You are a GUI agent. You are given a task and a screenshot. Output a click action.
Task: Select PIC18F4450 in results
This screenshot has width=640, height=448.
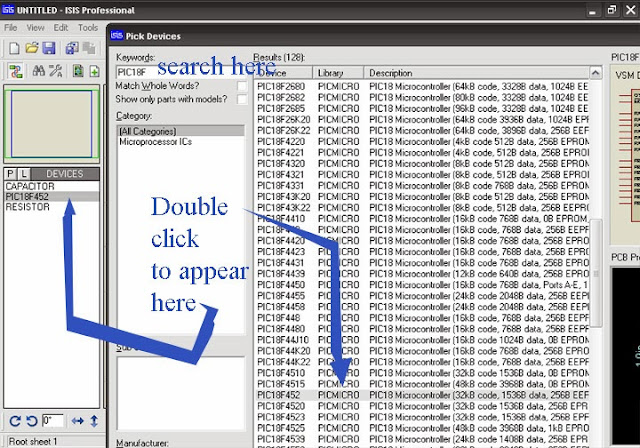point(422,285)
